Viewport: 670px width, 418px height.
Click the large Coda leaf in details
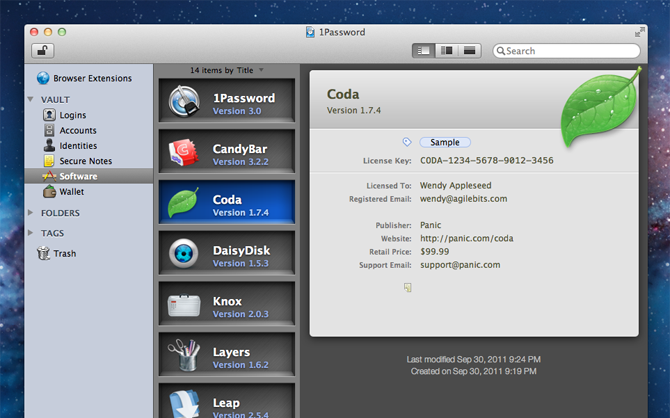[x=600, y=107]
